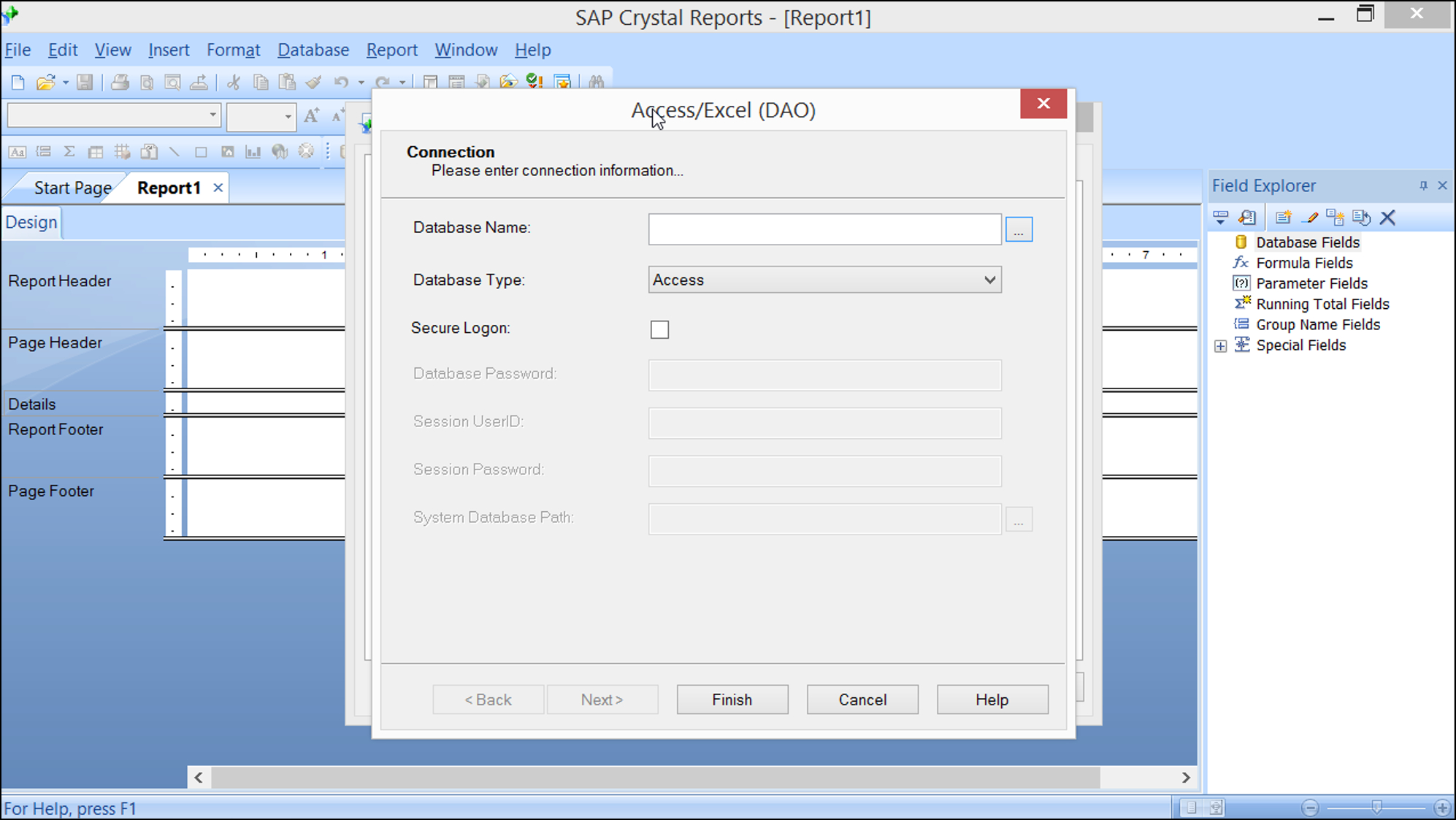Viewport: 1456px width, 820px height.
Task: Open the Formula Fields section
Action: [1303, 262]
